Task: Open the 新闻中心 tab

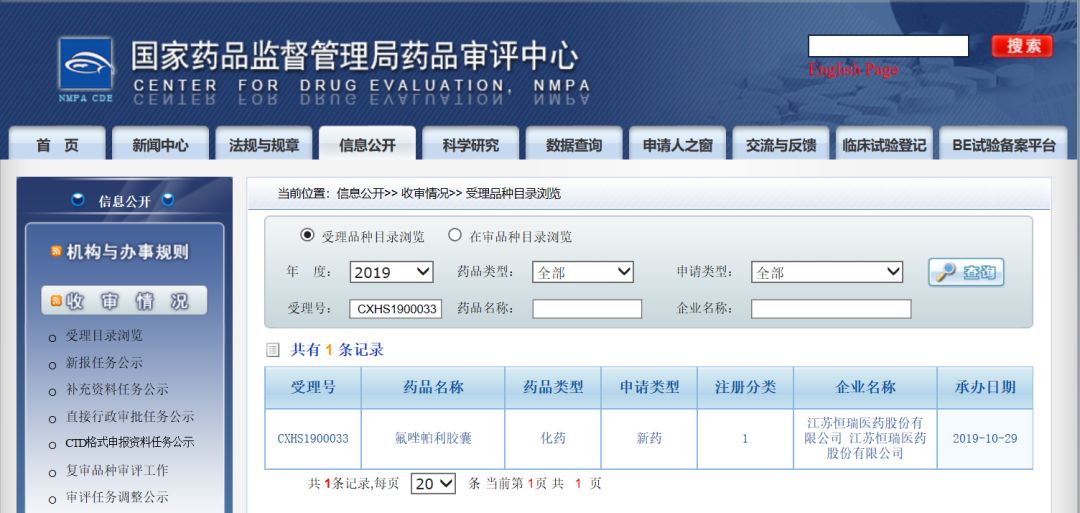Action: click(x=160, y=145)
